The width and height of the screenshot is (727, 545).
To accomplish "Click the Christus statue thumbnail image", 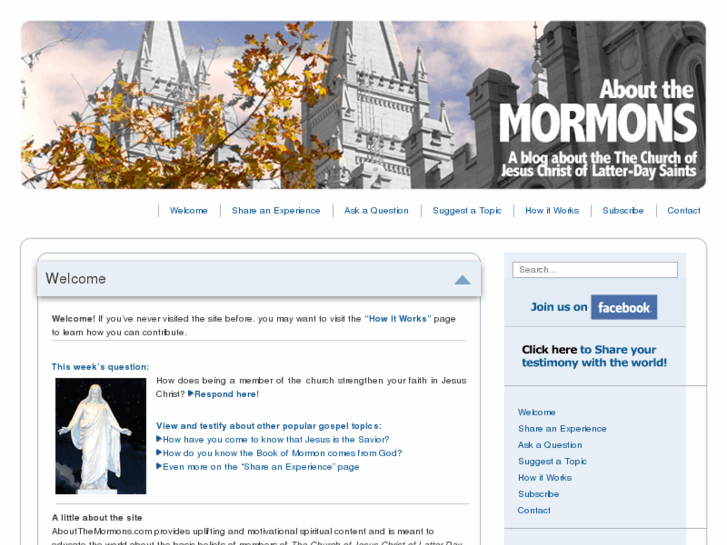I will click(x=101, y=436).
